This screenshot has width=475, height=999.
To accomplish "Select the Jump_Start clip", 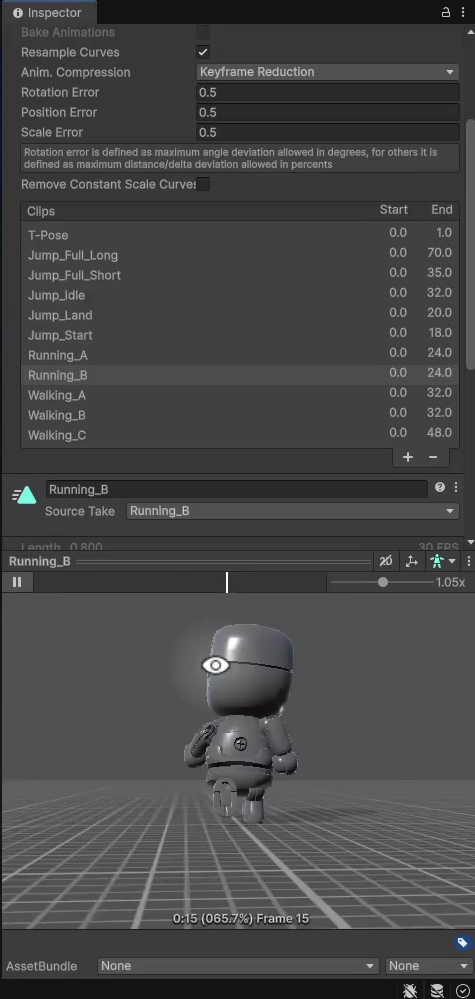I will (239, 335).
